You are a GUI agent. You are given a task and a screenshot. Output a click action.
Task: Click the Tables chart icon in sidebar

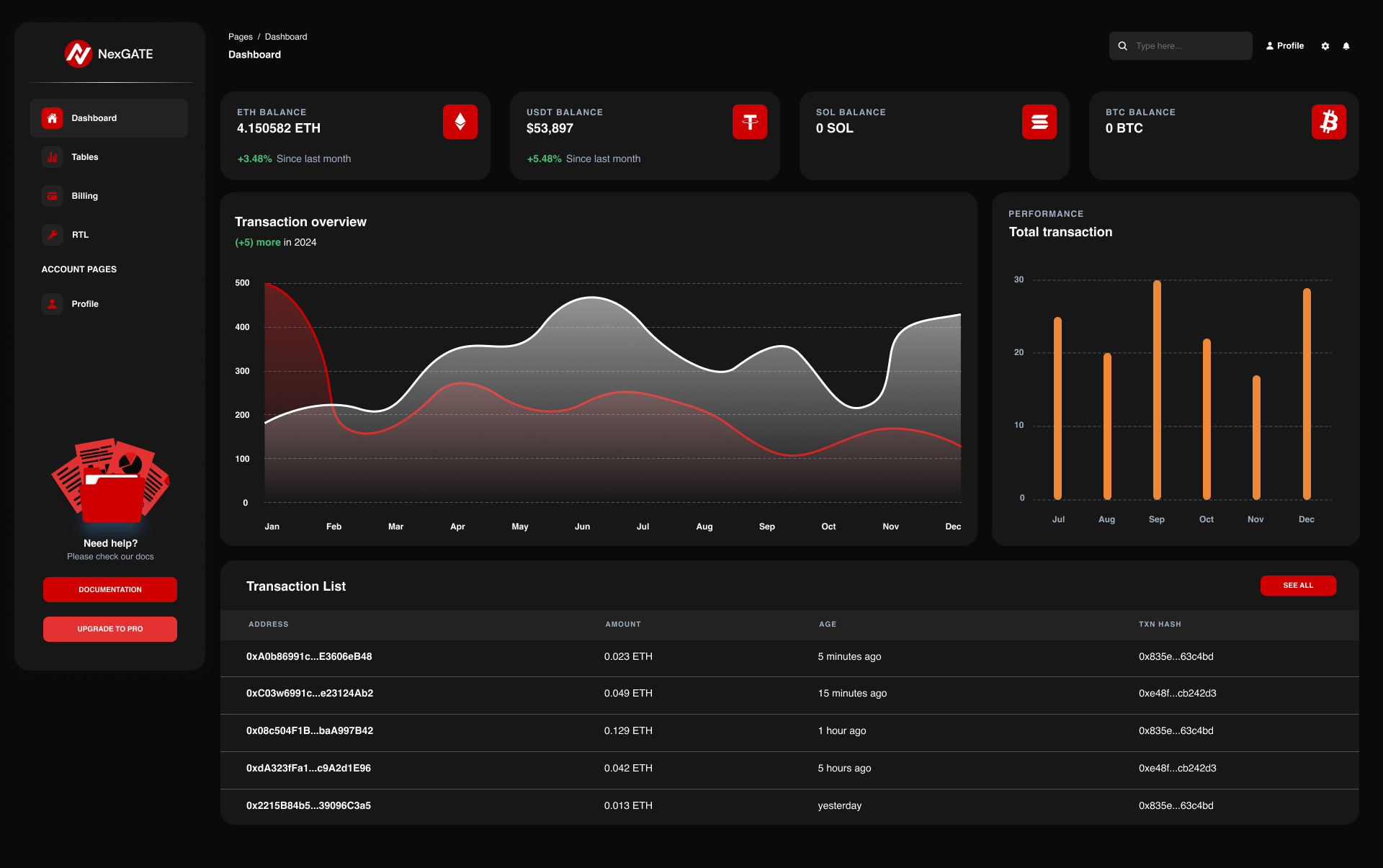pos(52,157)
